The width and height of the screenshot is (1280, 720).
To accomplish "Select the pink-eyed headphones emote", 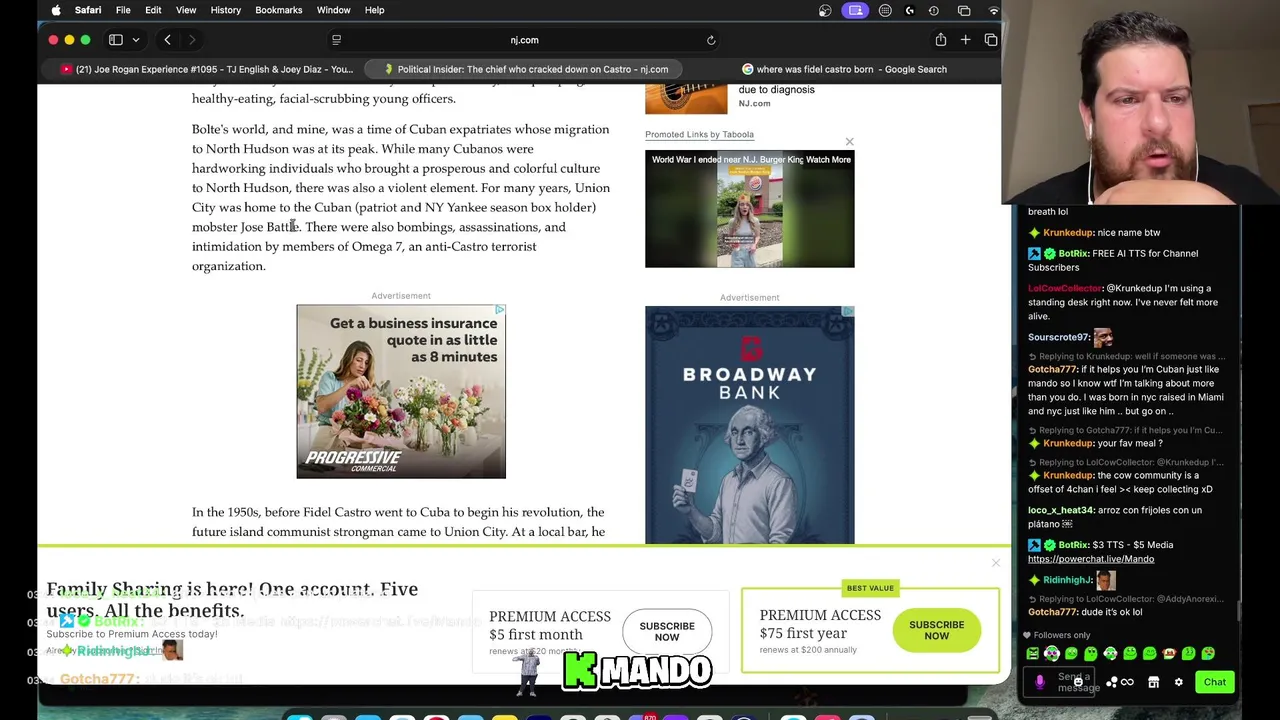I will [1052, 654].
